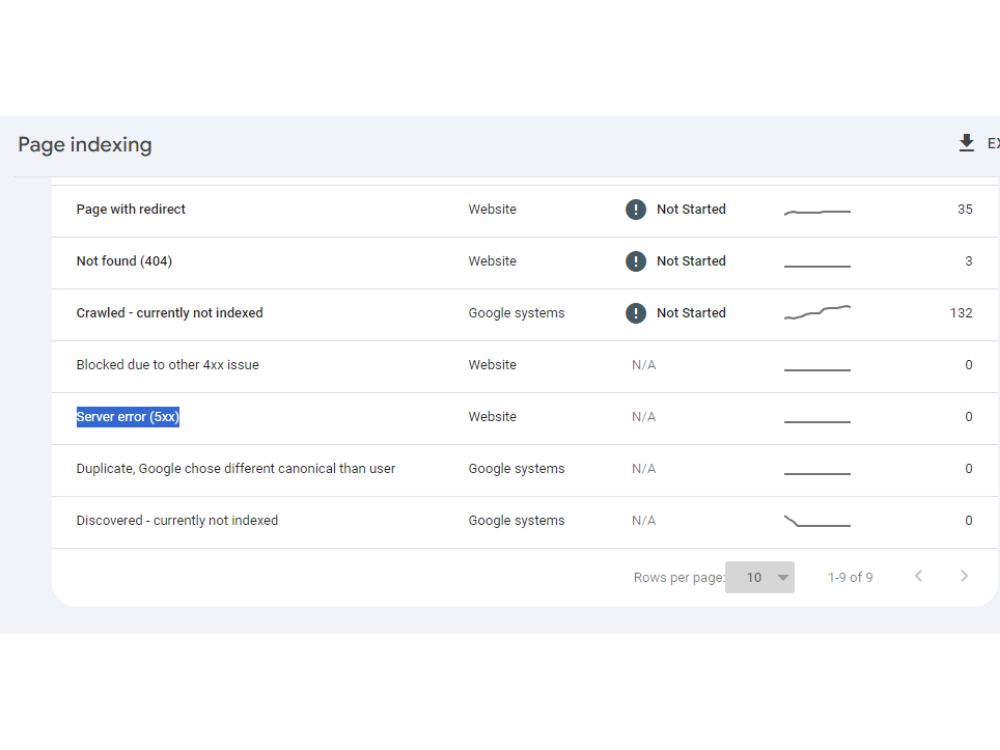Click Not Started status for Crawled row

click(691, 313)
